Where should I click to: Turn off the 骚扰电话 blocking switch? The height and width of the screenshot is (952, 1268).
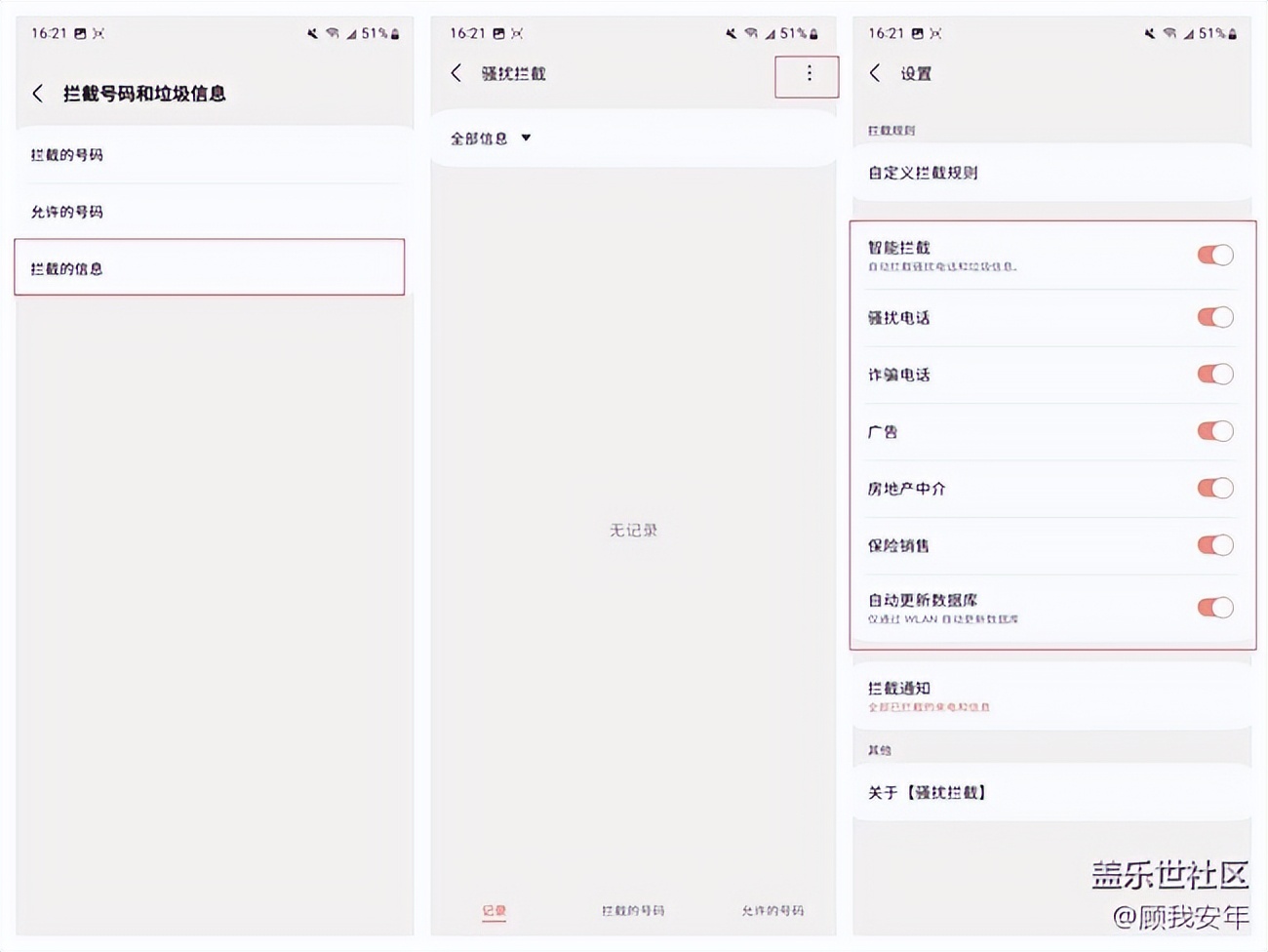[x=1212, y=317]
